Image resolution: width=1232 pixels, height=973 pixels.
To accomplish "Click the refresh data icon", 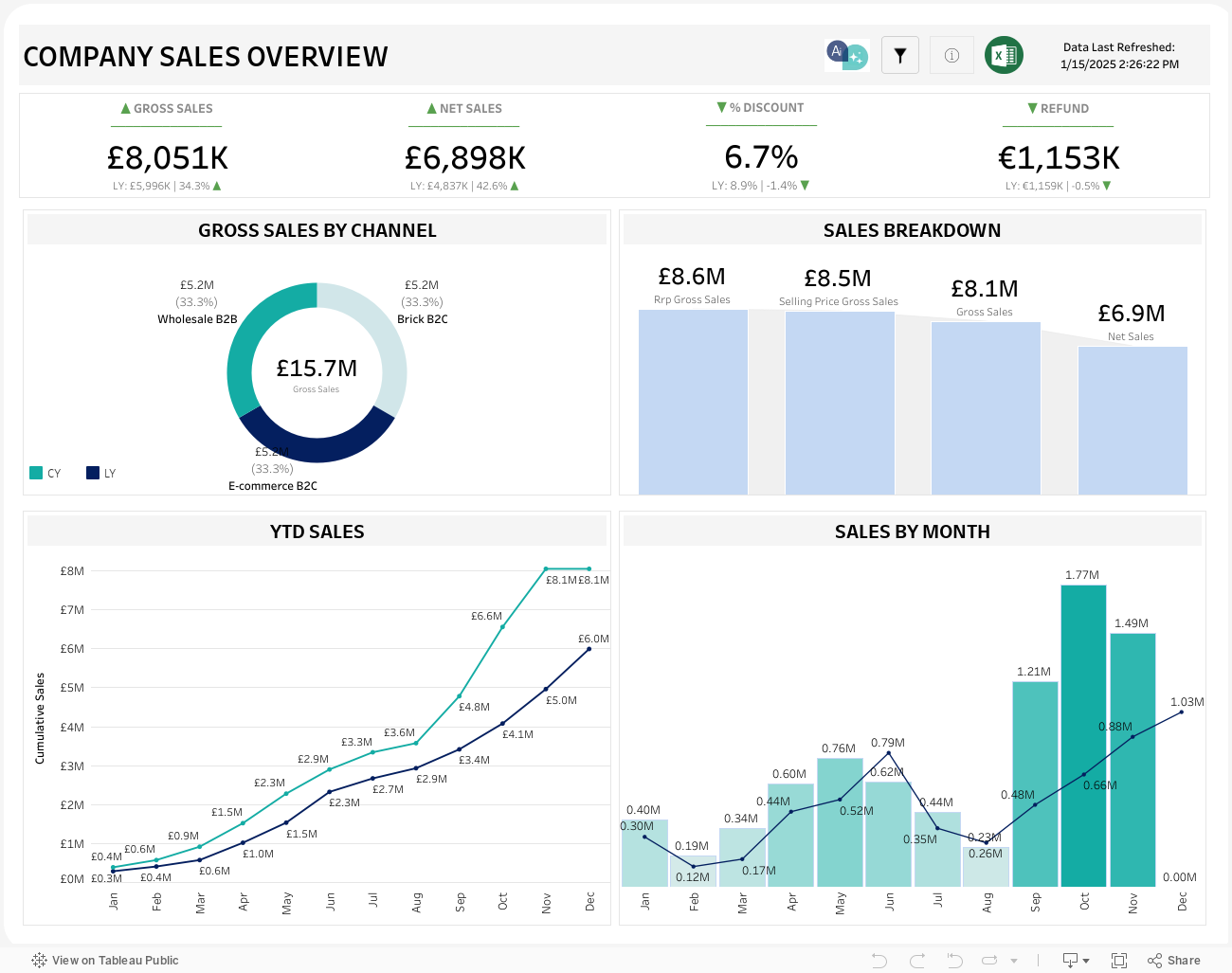I will coord(989,961).
